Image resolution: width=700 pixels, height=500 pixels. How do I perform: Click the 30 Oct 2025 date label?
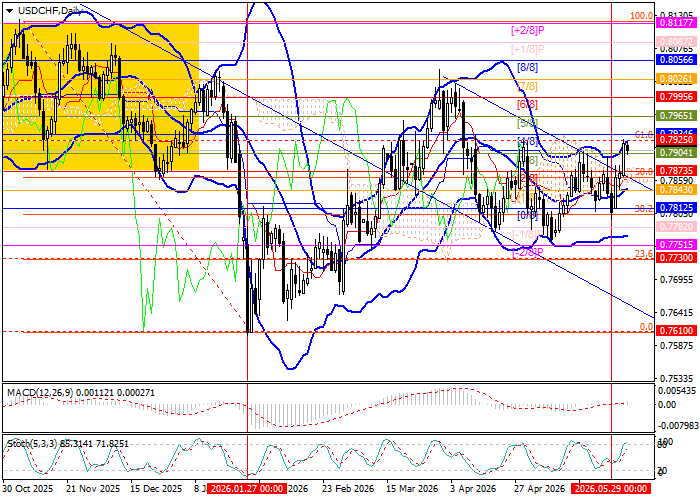coord(28,488)
